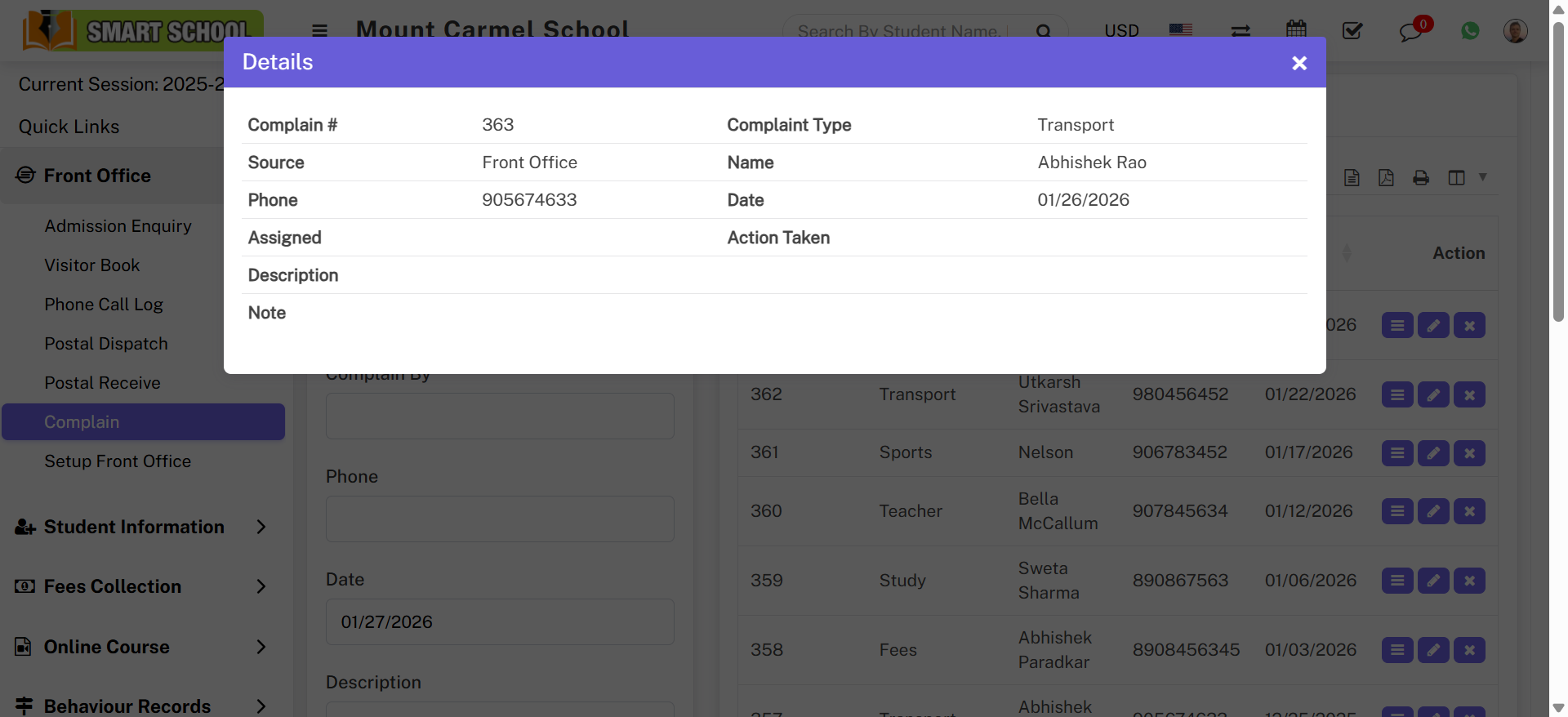This screenshot has height=717, width=1568.
Task: Open WhatsApp chat icon in header
Action: click(1470, 31)
